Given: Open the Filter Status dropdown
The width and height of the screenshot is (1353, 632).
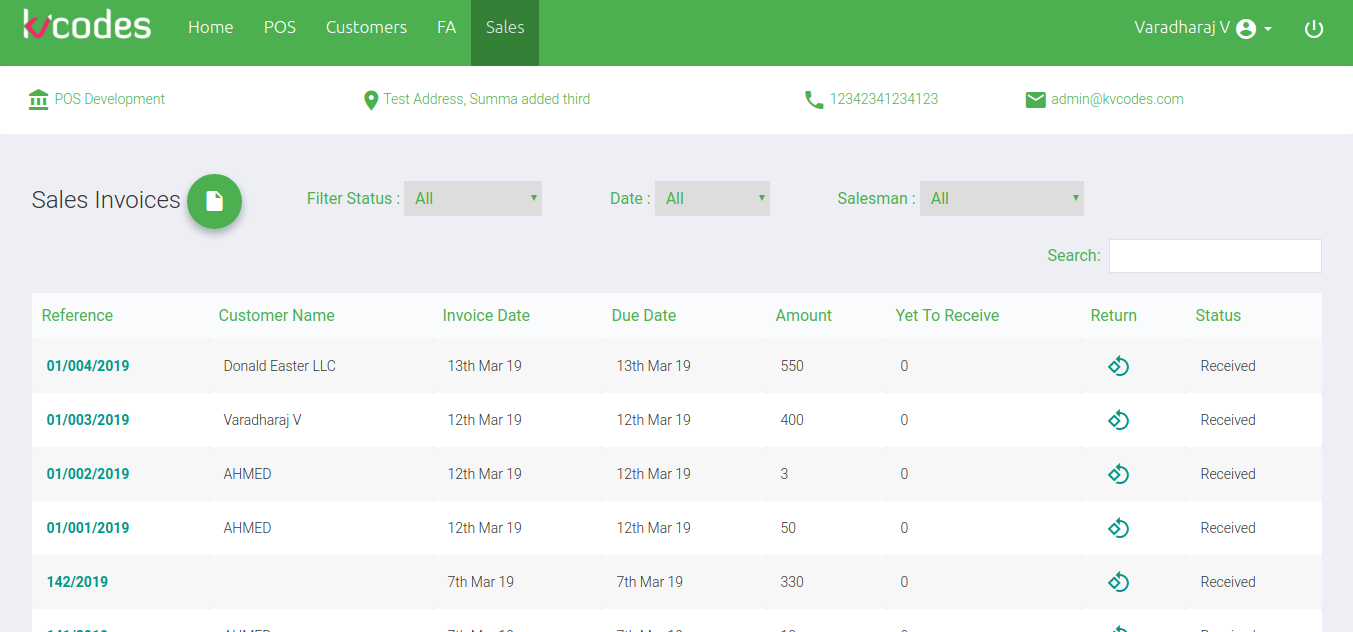Looking at the screenshot, I should click(472, 198).
